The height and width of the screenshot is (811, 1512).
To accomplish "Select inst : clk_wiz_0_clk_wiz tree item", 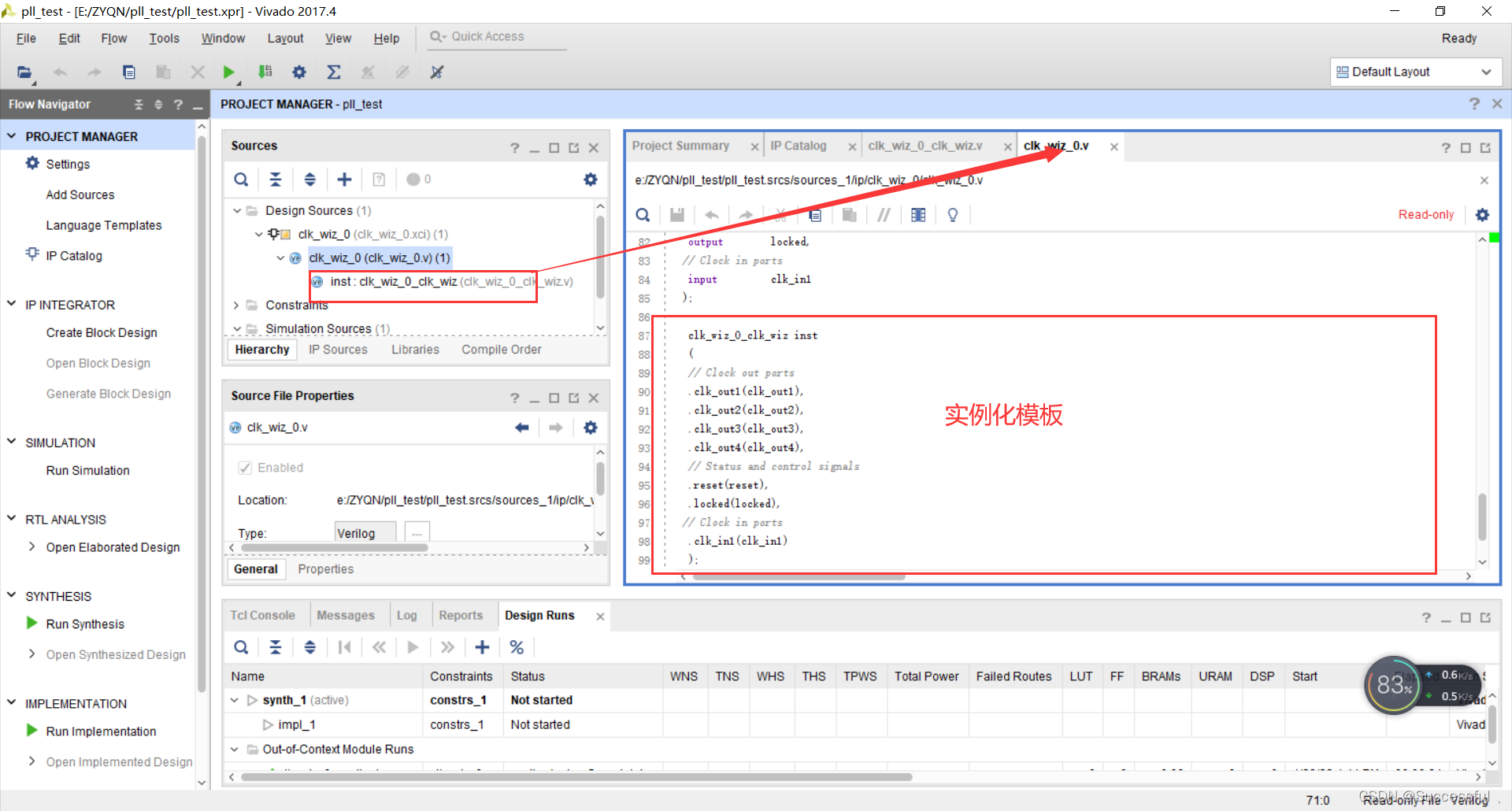I will pos(451,281).
